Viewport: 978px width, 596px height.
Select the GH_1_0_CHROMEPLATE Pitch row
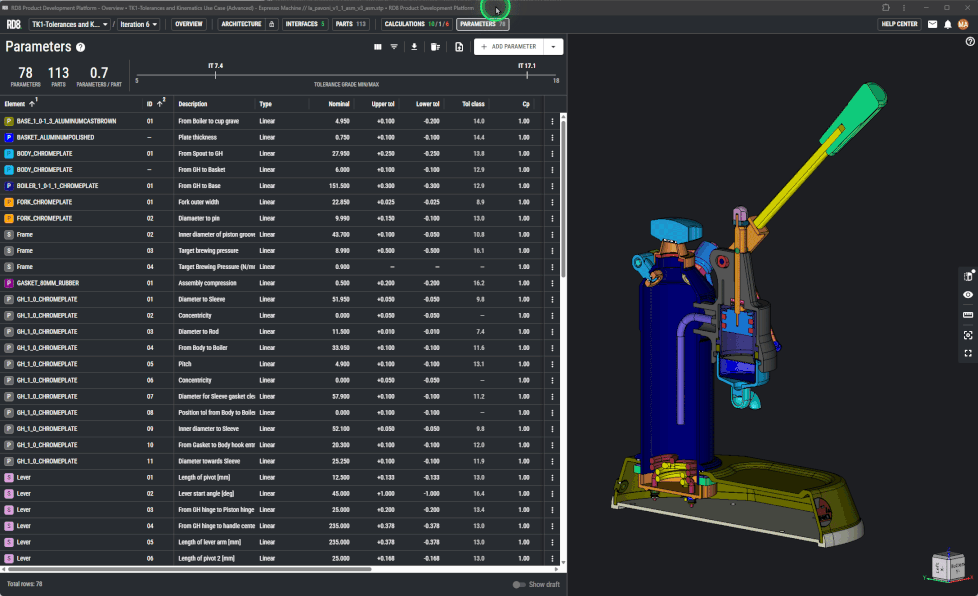point(274,364)
